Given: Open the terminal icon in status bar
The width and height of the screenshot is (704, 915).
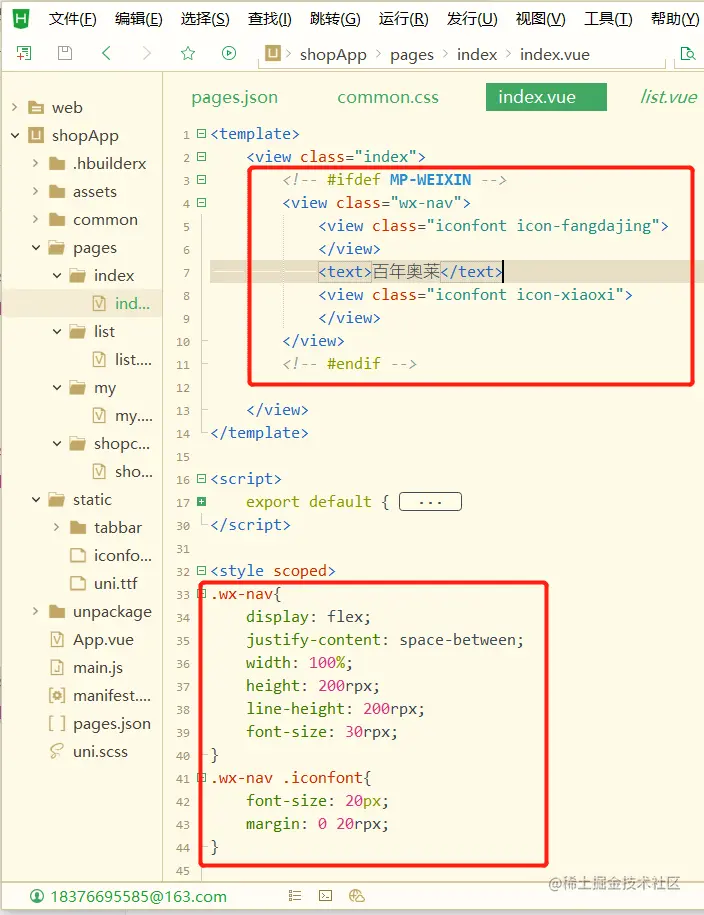Looking at the screenshot, I should pyautogui.click(x=326, y=895).
